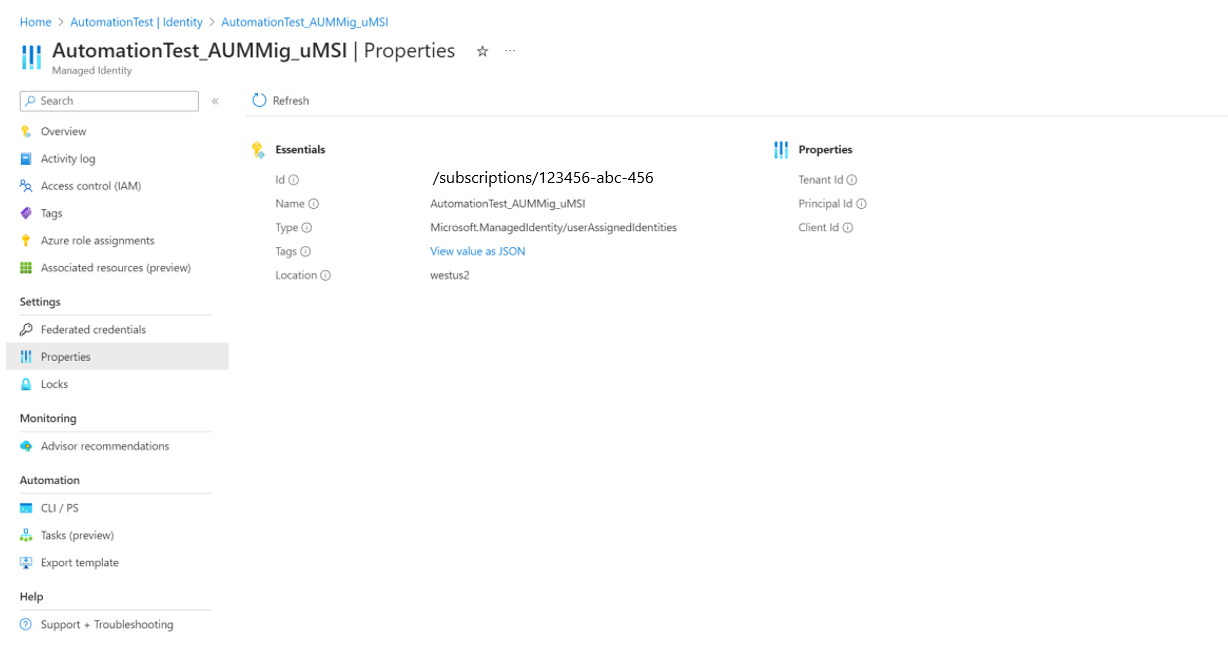Screen dimensions: 1228x651
Task: Click the Properties bars icon in sidebar
Action: [x=26, y=357]
